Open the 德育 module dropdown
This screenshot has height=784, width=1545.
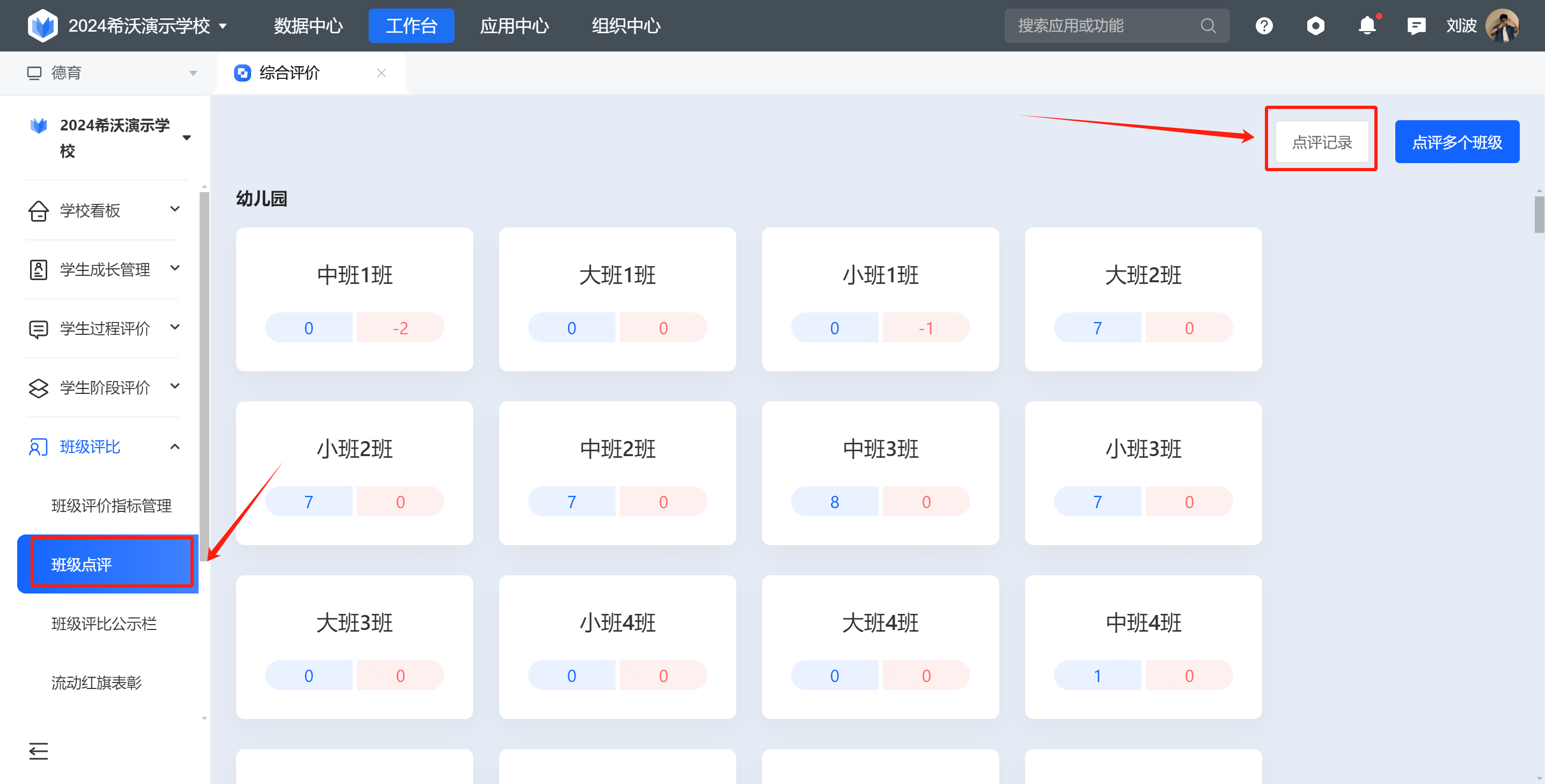tap(193, 73)
